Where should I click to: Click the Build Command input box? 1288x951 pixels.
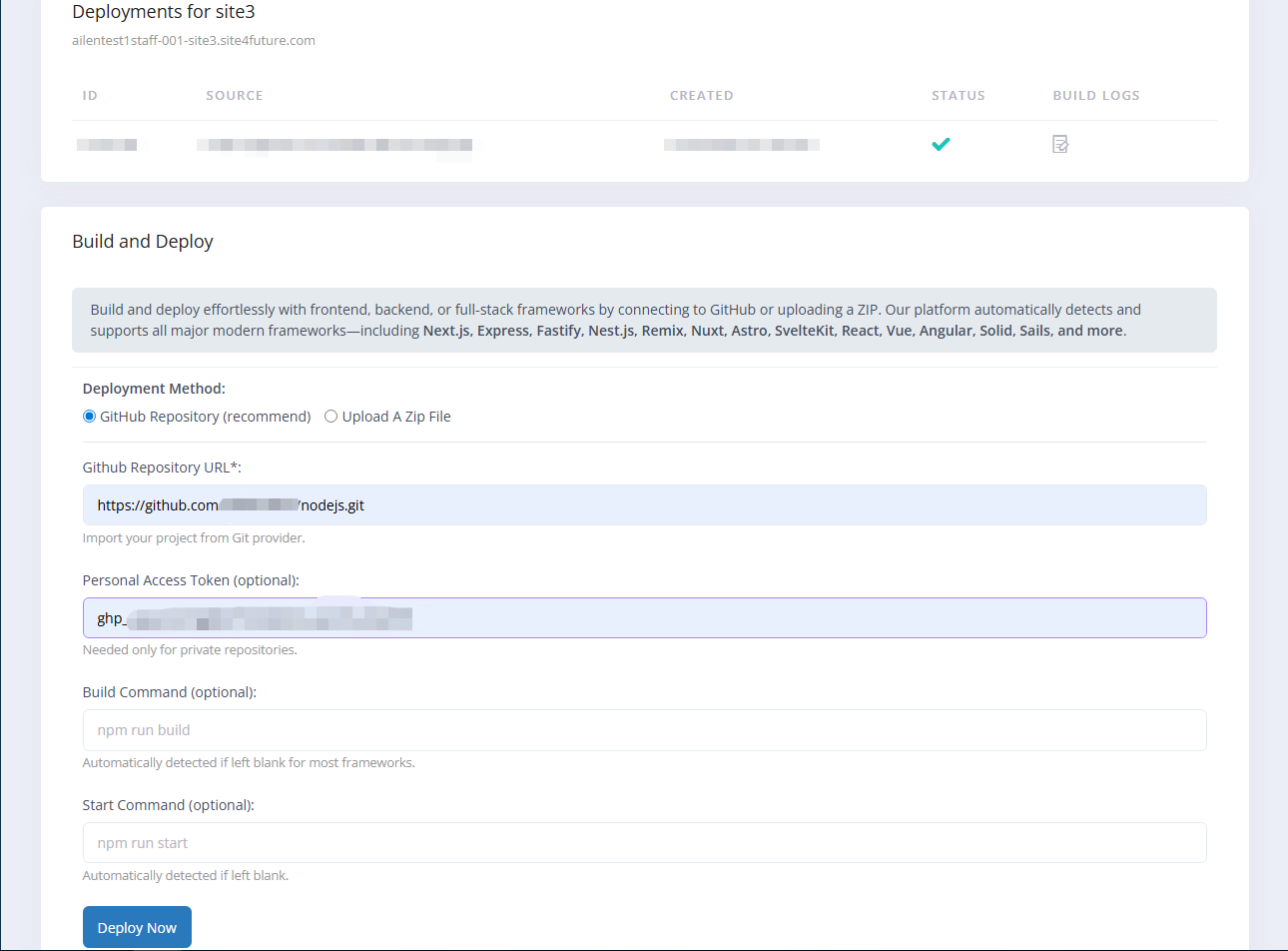coord(644,730)
